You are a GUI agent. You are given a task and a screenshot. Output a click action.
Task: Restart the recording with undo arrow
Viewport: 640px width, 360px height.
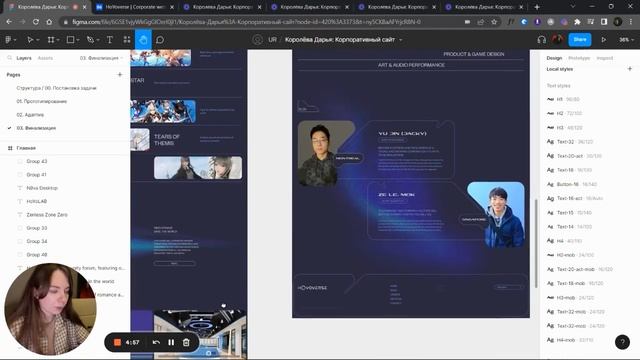(x=156, y=342)
